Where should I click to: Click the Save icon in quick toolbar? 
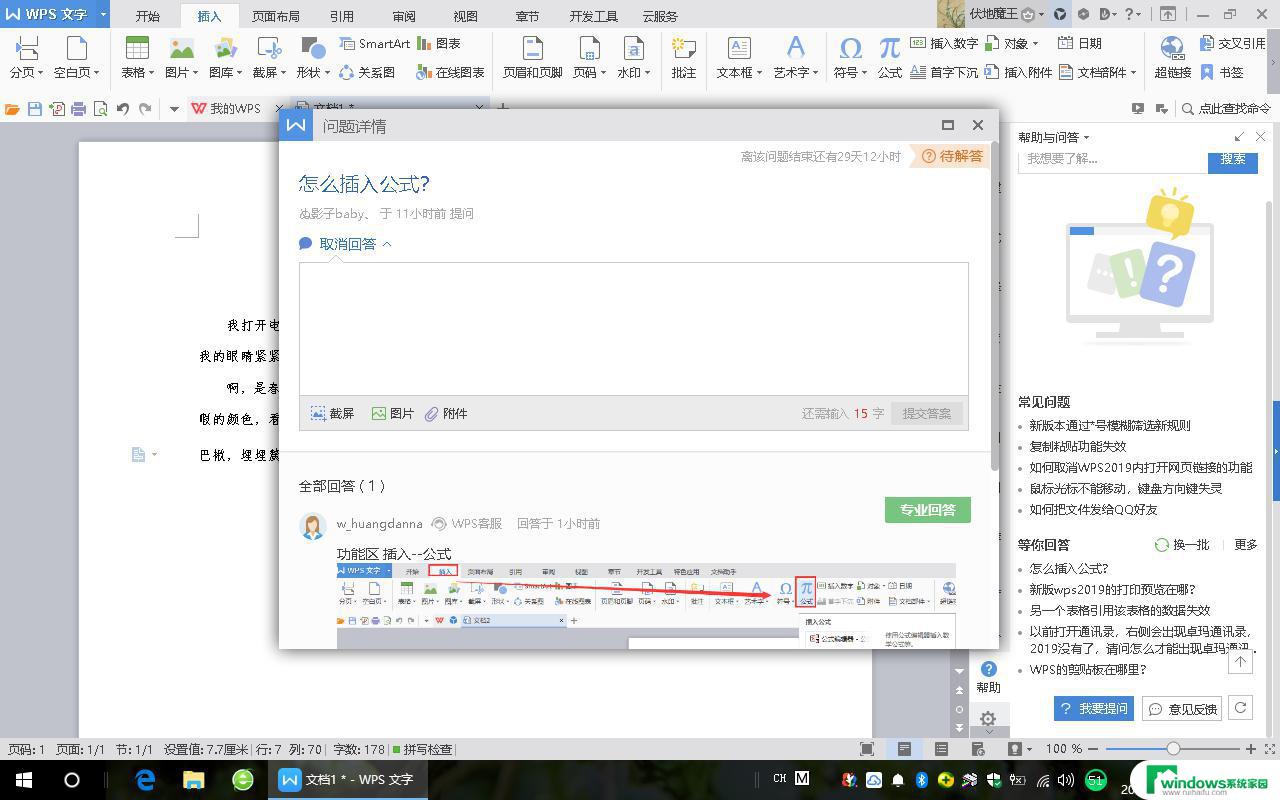(x=35, y=108)
